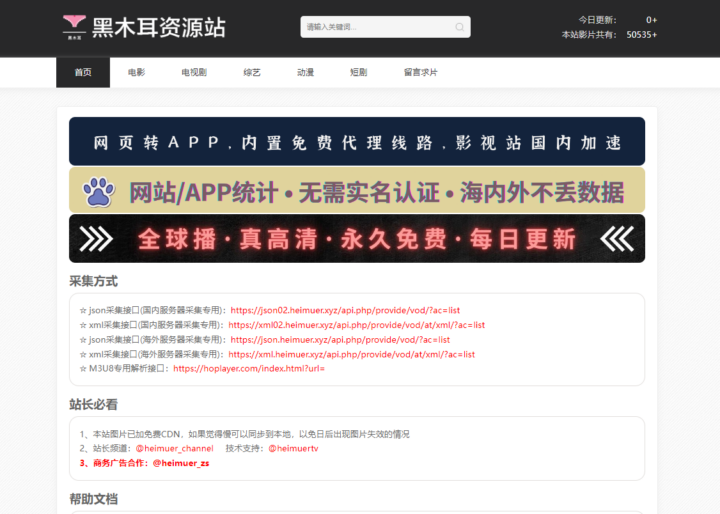Open the 网页转APP banner advertisement
The image size is (720, 514).
click(x=357, y=142)
